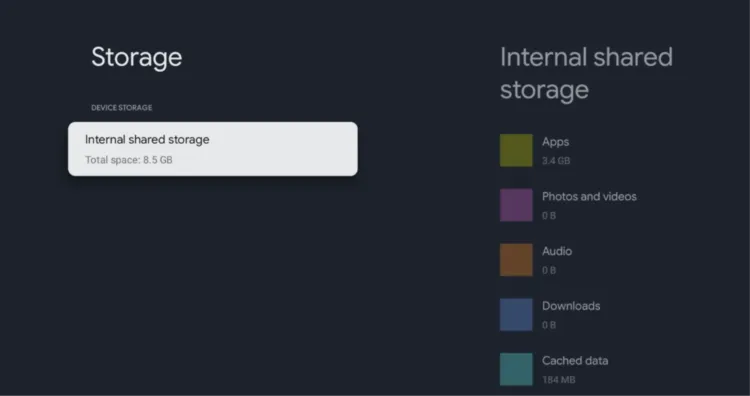Screen dimensions: 750x396
Task: Click the purple Photos and videos swatch
Action: click(516, 205)
